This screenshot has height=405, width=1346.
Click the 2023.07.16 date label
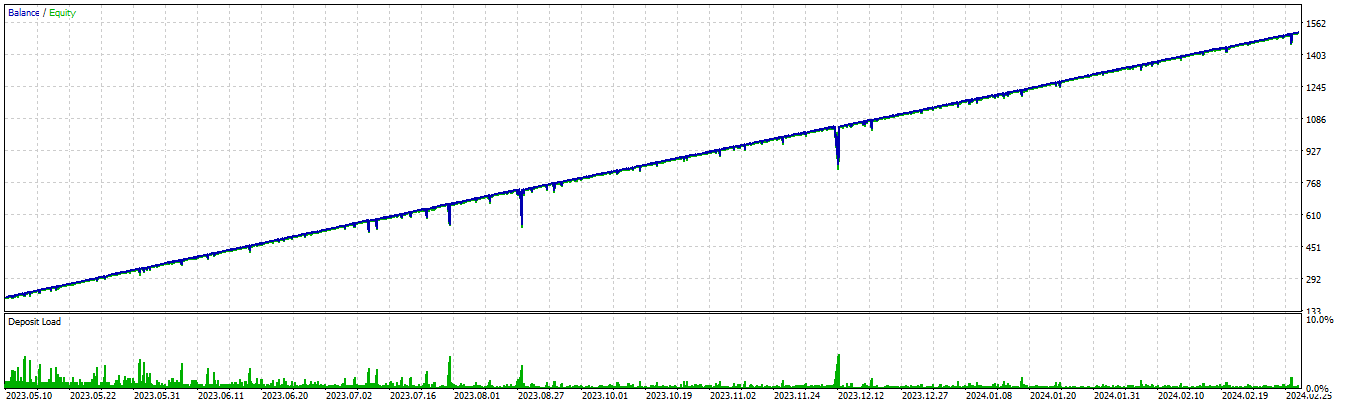coord(413,397)
